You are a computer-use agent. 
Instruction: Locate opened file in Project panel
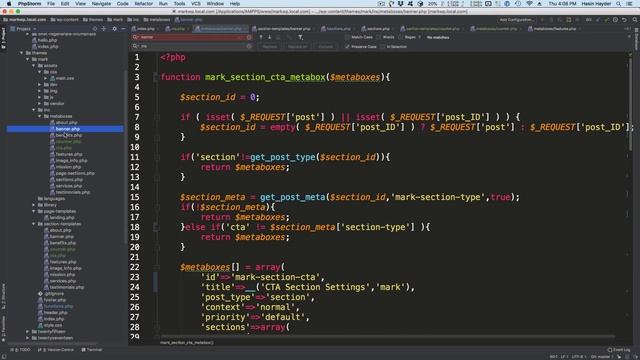point(95,29)
